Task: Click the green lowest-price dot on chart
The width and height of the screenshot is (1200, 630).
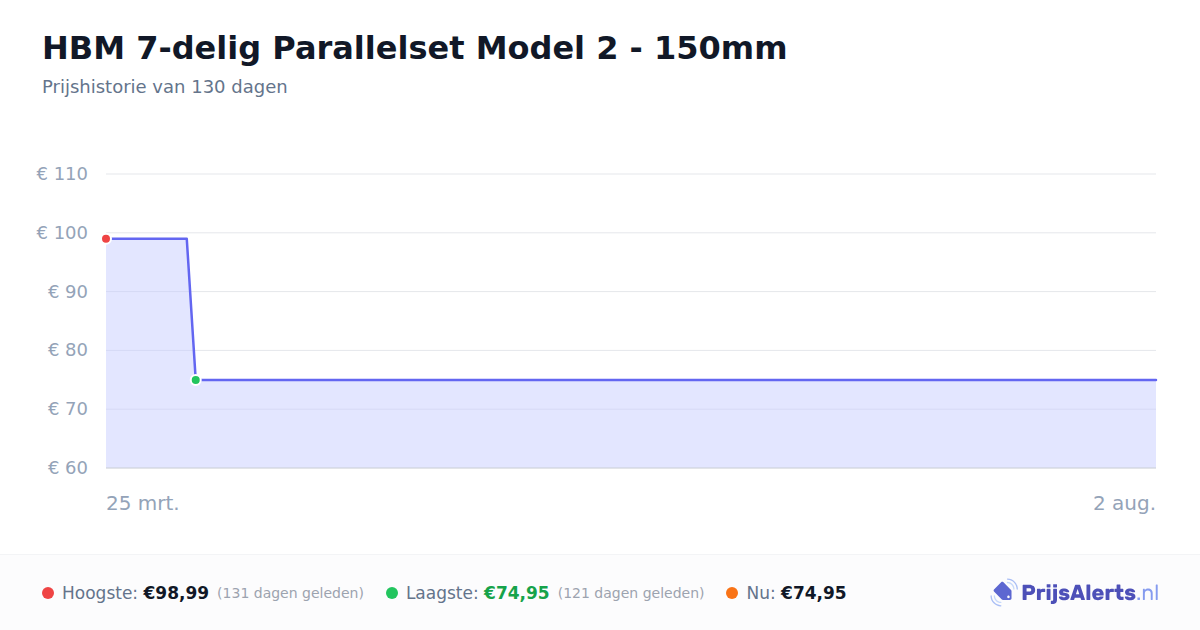Action: (x=196, y=380)
